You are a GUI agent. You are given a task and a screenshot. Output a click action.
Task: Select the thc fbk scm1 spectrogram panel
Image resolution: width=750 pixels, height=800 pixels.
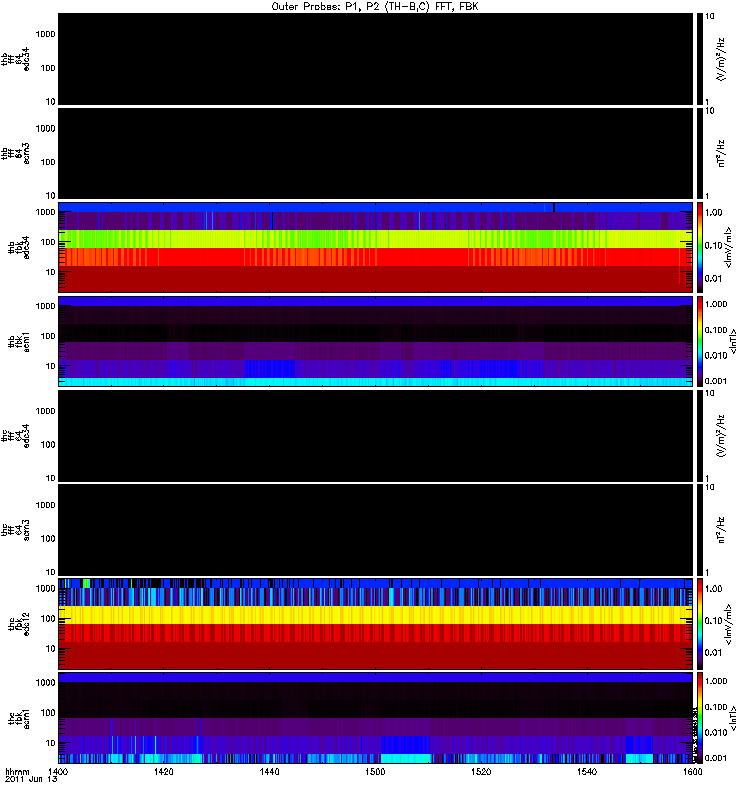[x=375, y=718]
